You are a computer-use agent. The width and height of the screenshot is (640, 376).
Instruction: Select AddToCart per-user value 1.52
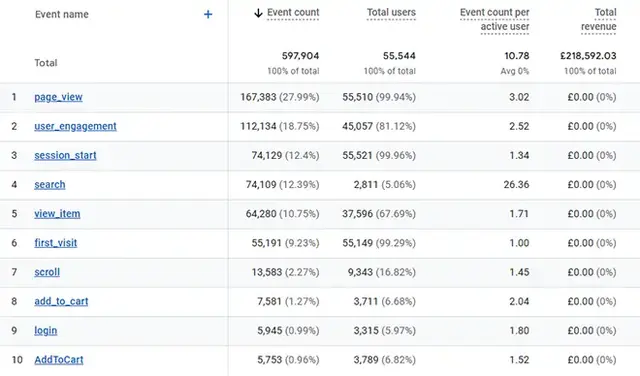519,360
